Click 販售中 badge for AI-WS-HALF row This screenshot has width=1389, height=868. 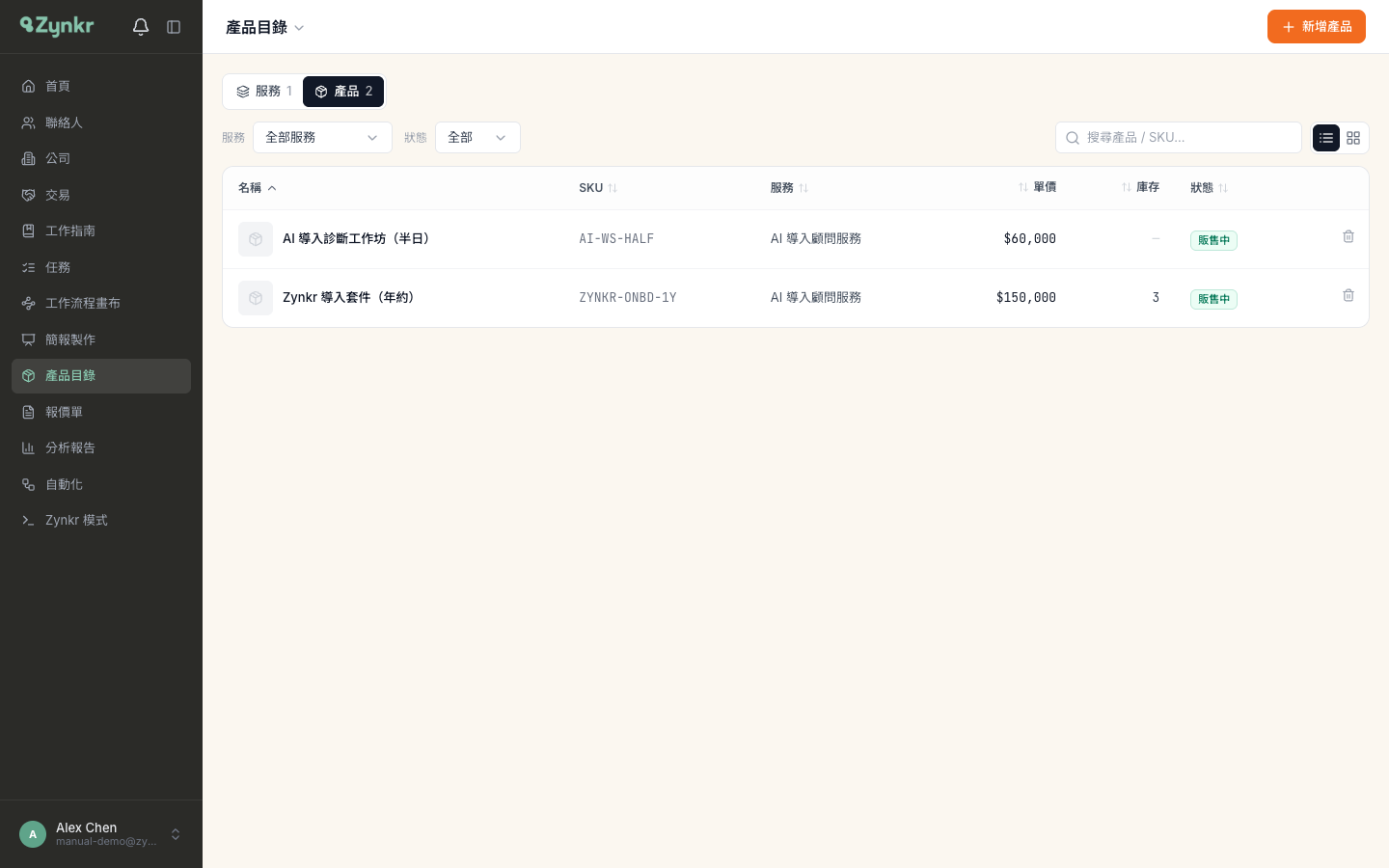pyautogui.click(x=1213, y=240)
